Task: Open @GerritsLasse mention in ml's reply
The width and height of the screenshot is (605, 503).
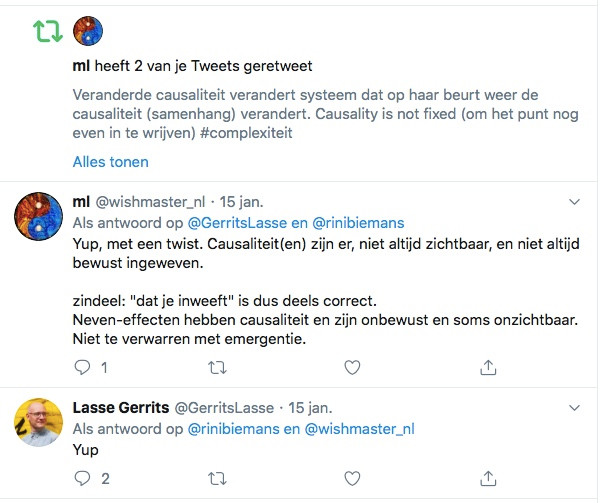Action: (x=237, y=223)
